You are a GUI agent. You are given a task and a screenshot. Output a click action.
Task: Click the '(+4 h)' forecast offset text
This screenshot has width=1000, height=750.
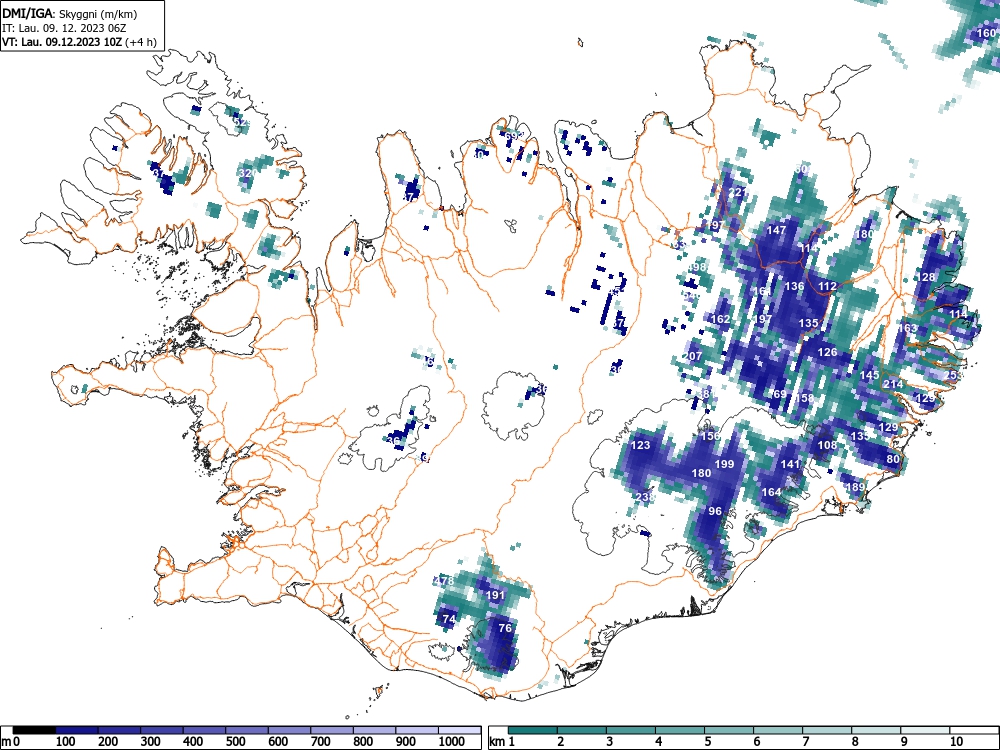click(x=142, y=42)
